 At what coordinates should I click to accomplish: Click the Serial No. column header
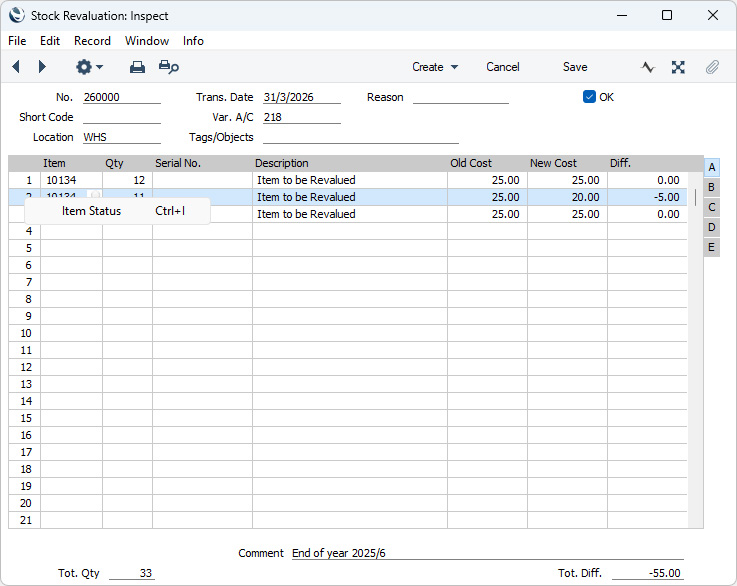click(178, 163)
